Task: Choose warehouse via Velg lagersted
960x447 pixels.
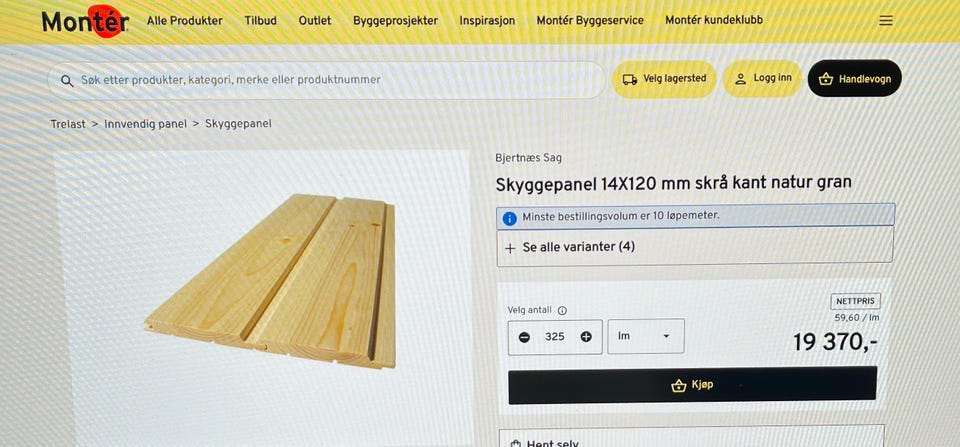Action: point(664,79)
